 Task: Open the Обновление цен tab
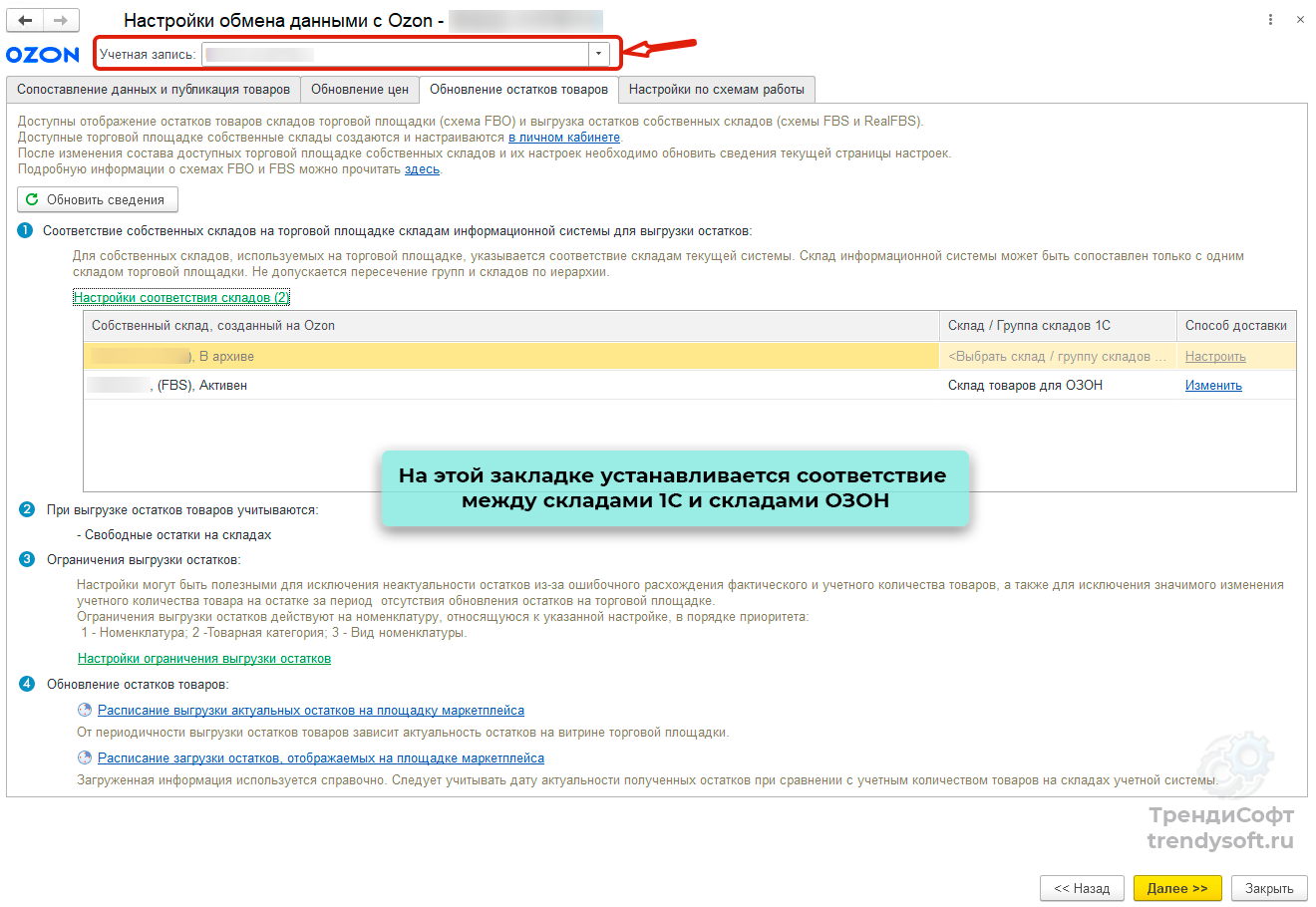pyautogui.click(x=360, y=90)
